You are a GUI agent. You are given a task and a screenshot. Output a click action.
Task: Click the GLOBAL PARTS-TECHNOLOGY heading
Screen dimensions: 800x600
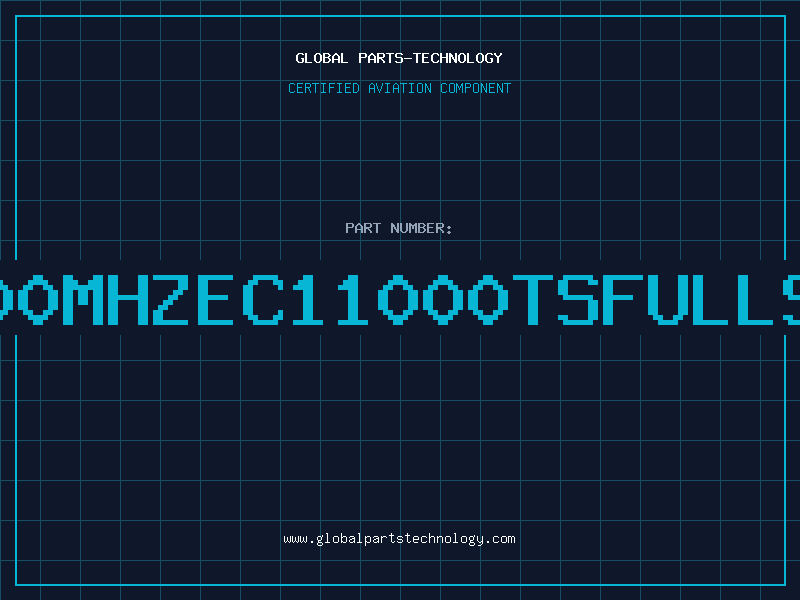pos(399,58)
